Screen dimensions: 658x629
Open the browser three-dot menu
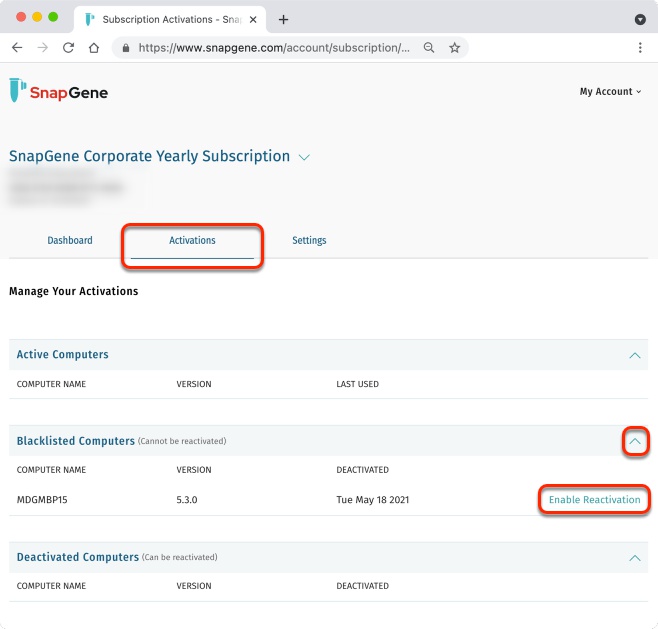(x=640, y=47)
